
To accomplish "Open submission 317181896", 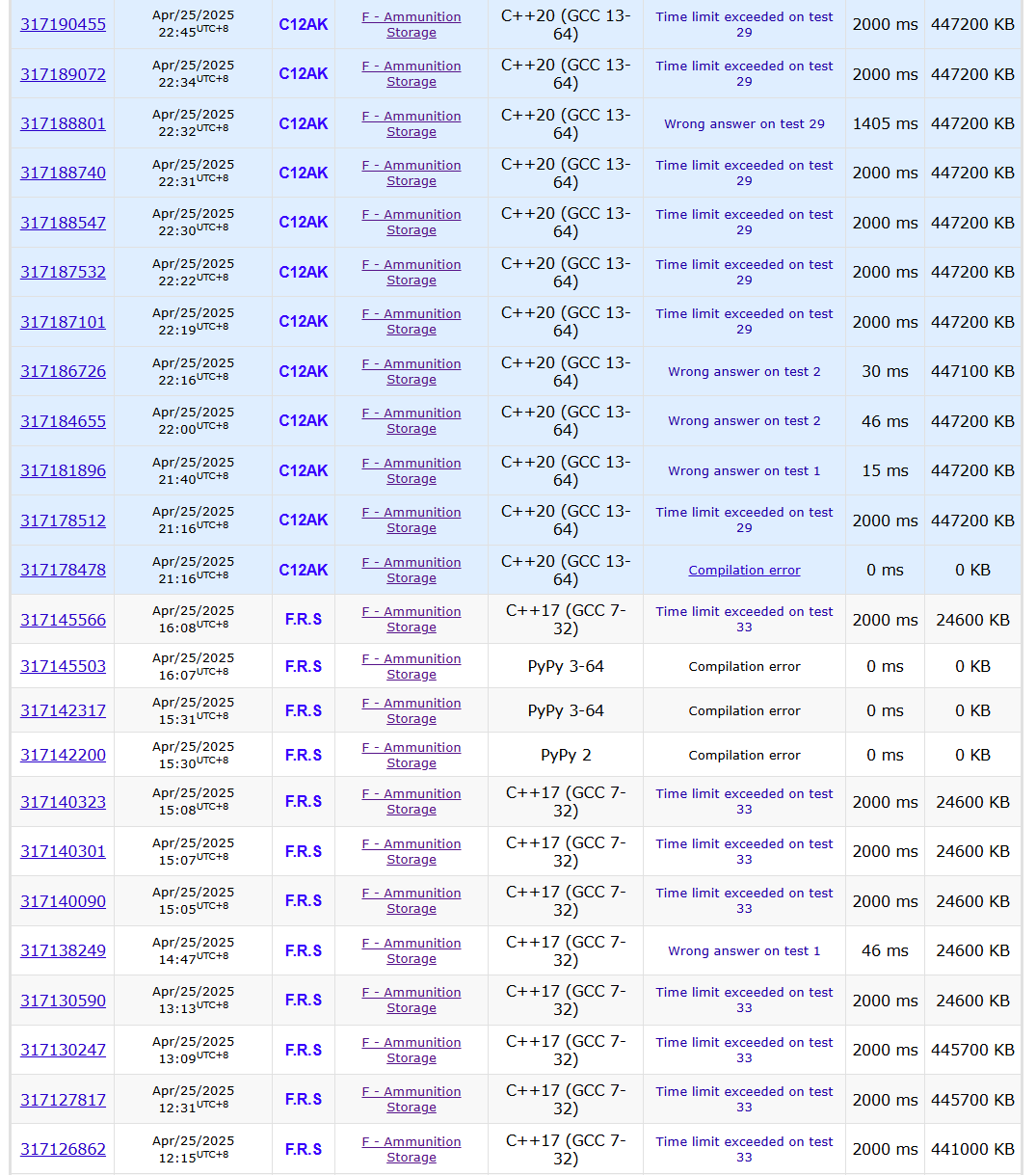I will click(63, 470).
